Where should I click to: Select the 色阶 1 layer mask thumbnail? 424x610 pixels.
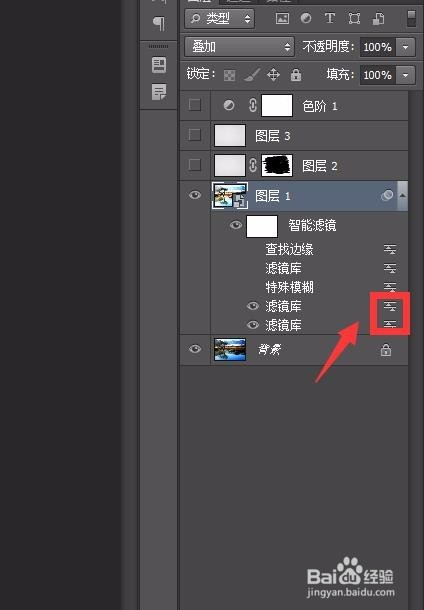tap(277, 105)
